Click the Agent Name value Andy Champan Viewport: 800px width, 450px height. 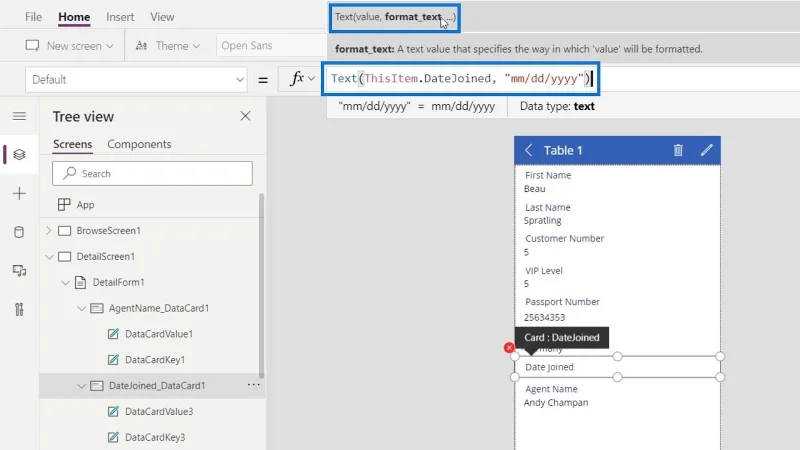556,403
